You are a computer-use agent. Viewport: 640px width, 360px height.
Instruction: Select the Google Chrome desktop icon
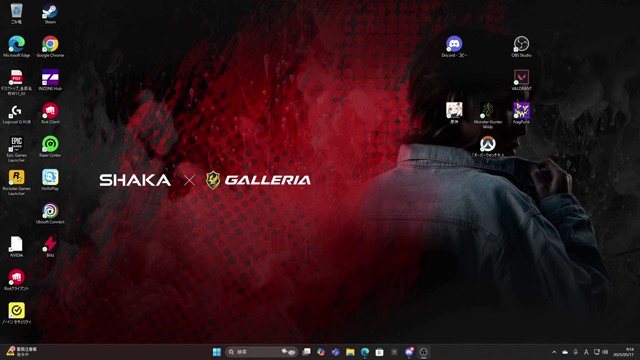(50, 47)
